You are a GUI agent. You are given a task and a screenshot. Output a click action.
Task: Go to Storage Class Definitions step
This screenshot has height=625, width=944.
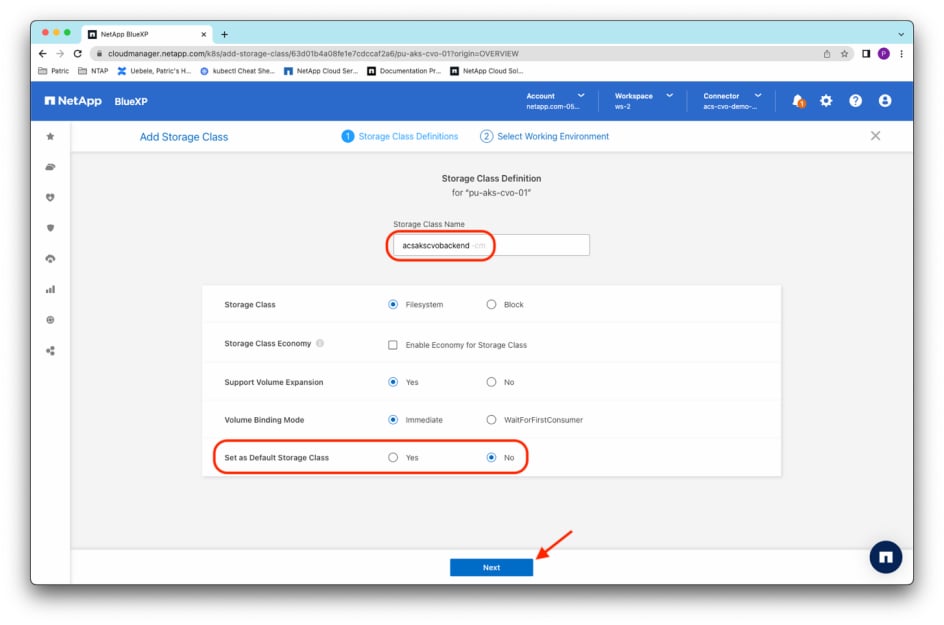pos(400,137)
